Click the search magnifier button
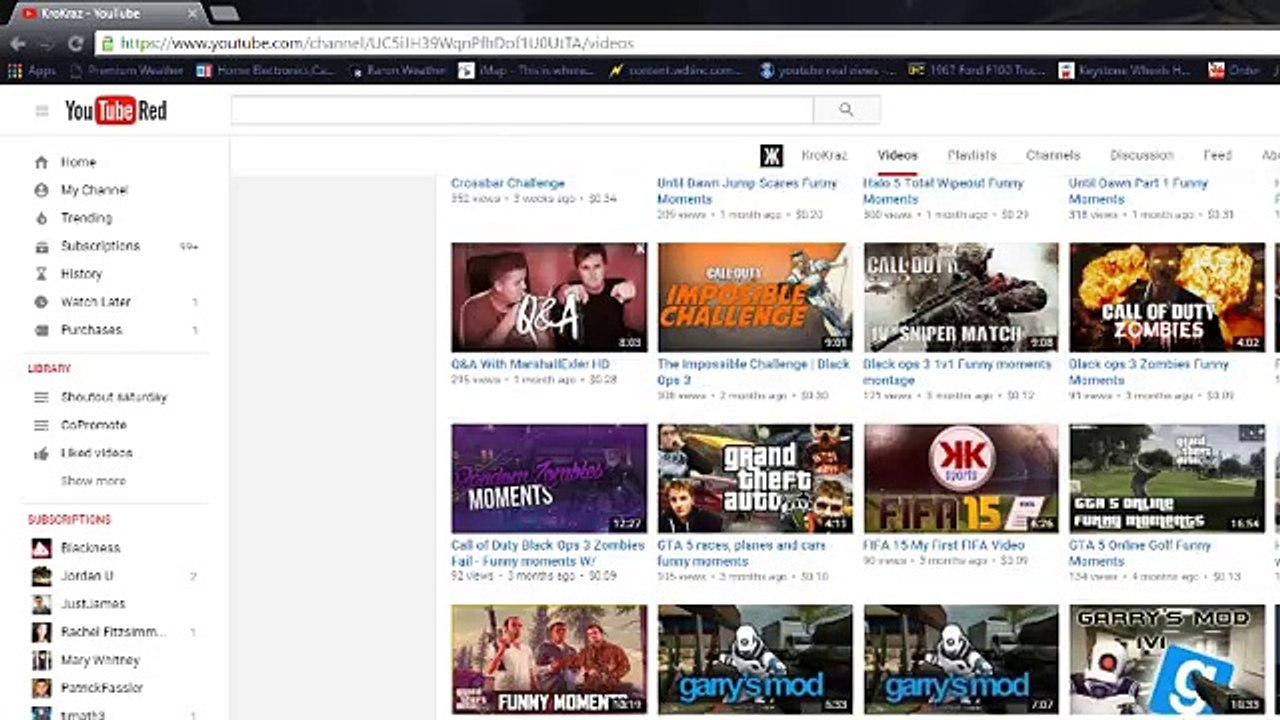 [846, 110]
